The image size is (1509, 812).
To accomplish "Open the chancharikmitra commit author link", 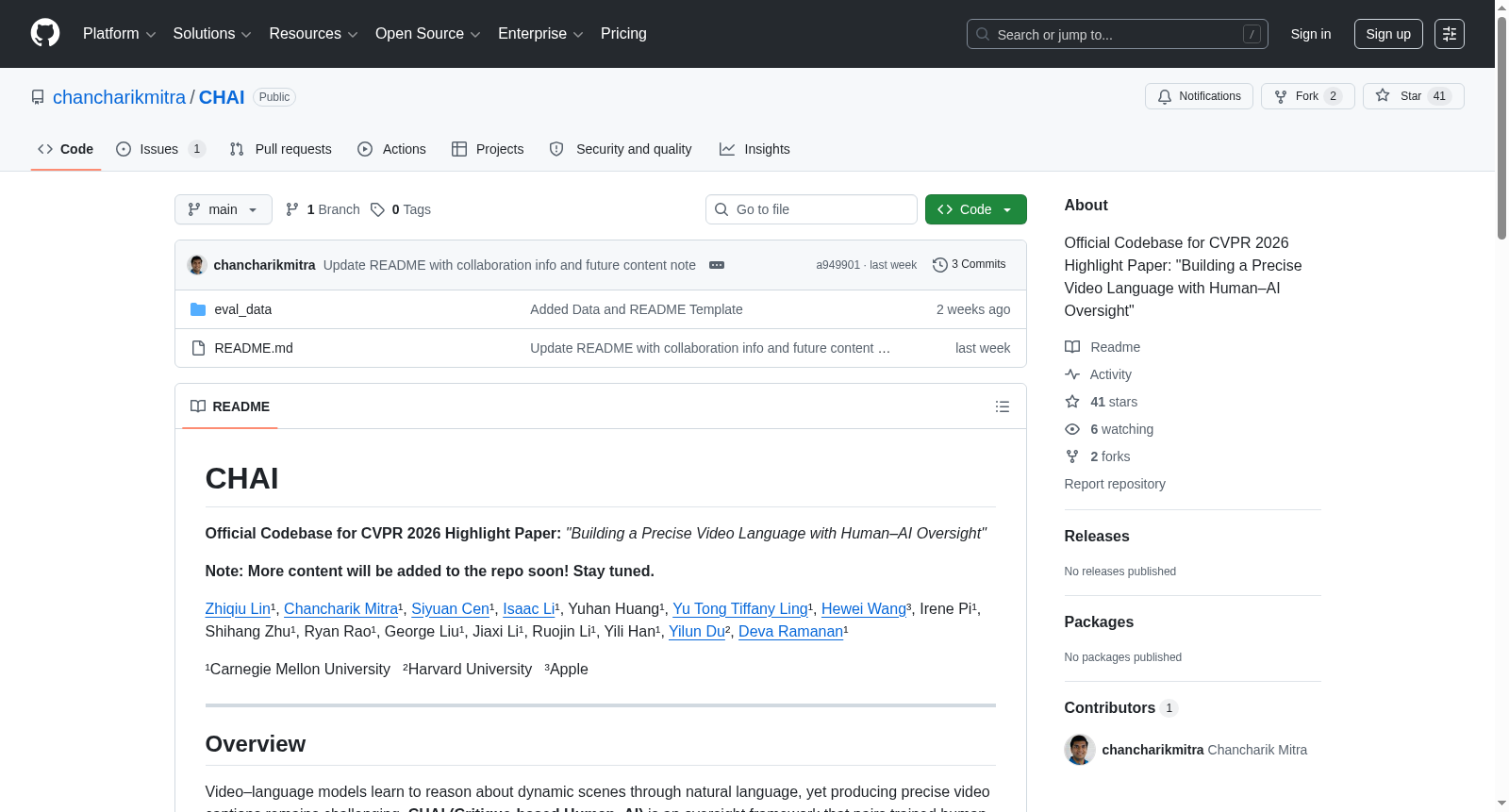I will (265, 265).
